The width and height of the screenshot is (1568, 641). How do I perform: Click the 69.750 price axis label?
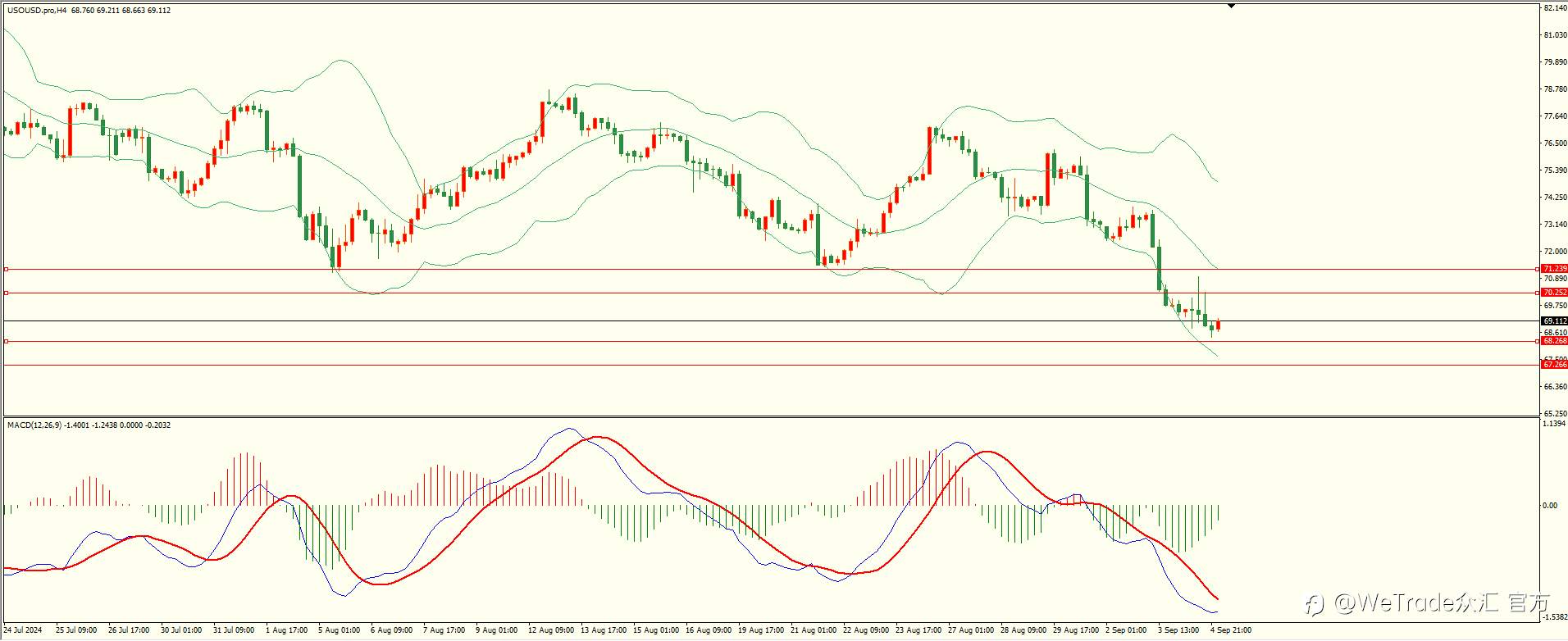point(1555,306)
